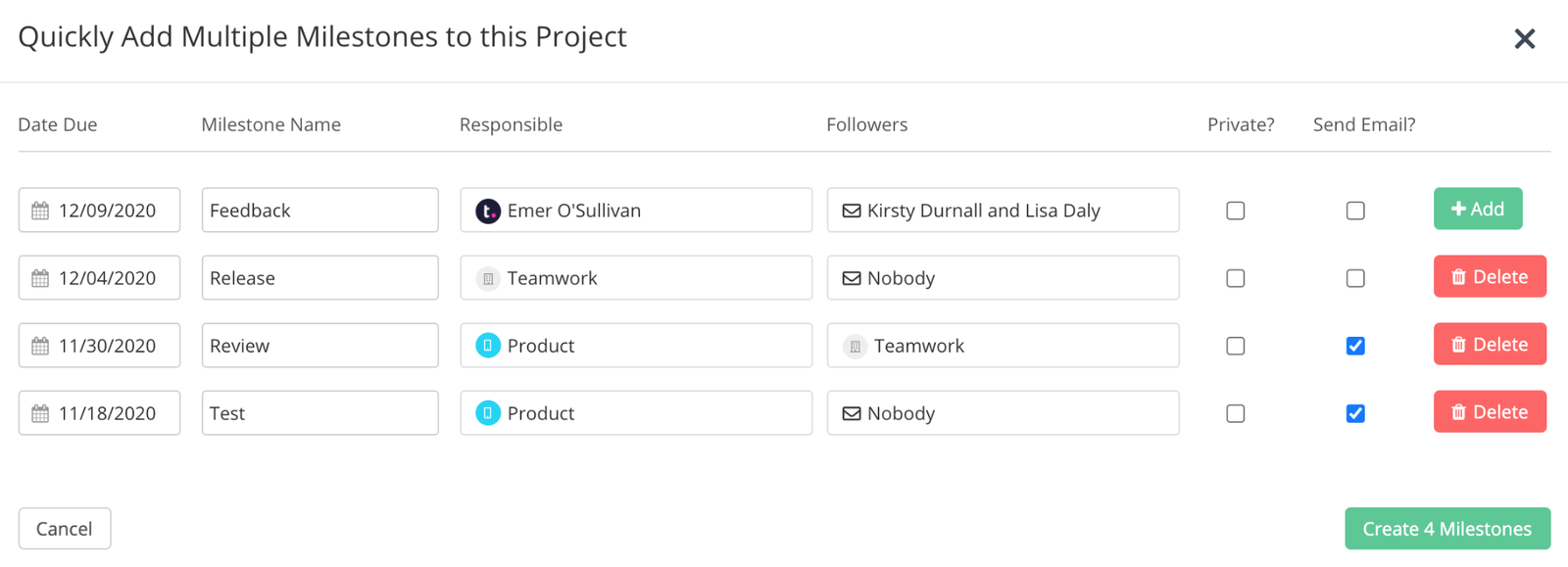Toggle Private checkbox for Feedback milestone

1236,211
